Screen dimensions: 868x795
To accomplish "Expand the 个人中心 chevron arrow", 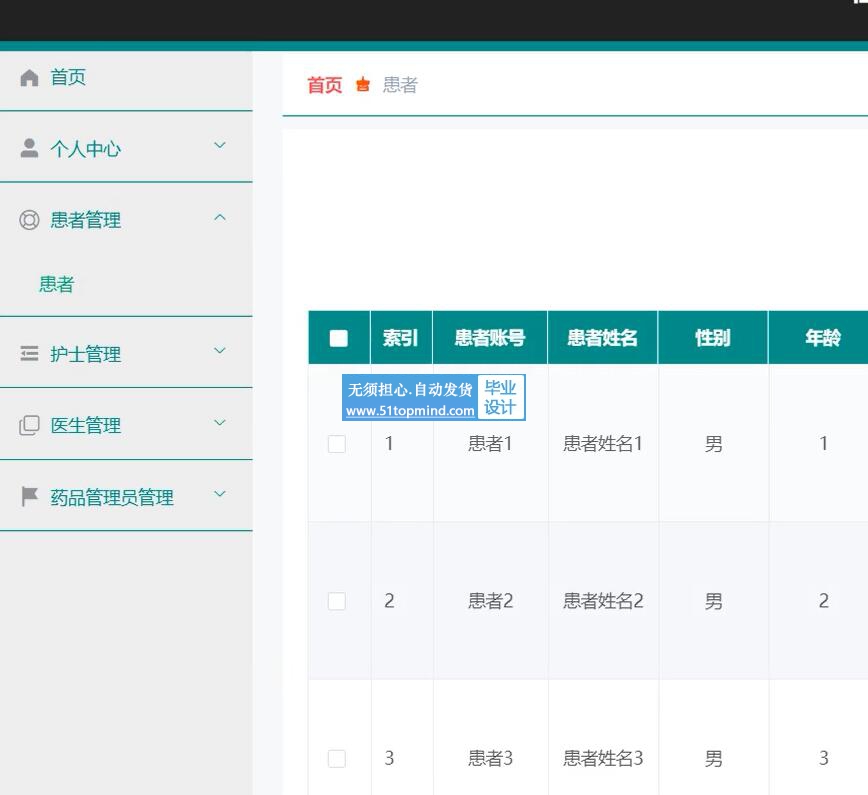I will click(220, 146).
